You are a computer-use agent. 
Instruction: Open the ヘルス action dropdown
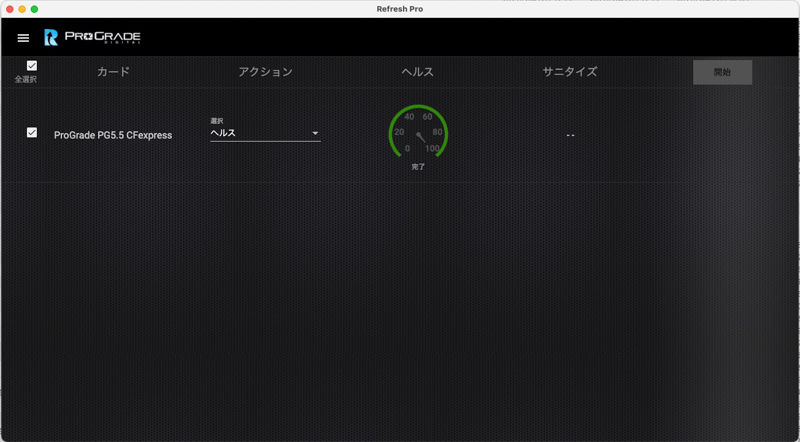265,133
